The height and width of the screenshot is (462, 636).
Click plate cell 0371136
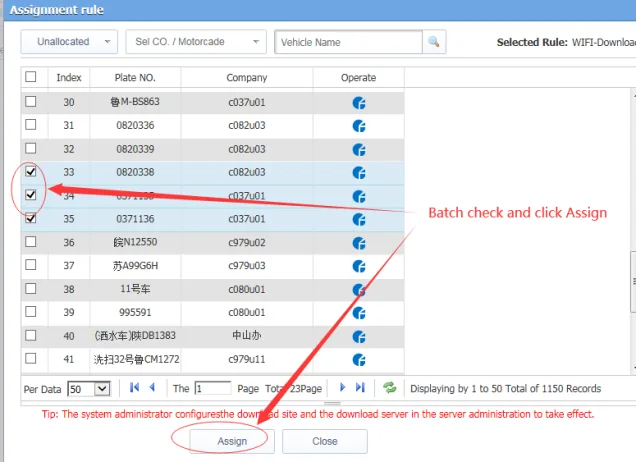(135, 219)
